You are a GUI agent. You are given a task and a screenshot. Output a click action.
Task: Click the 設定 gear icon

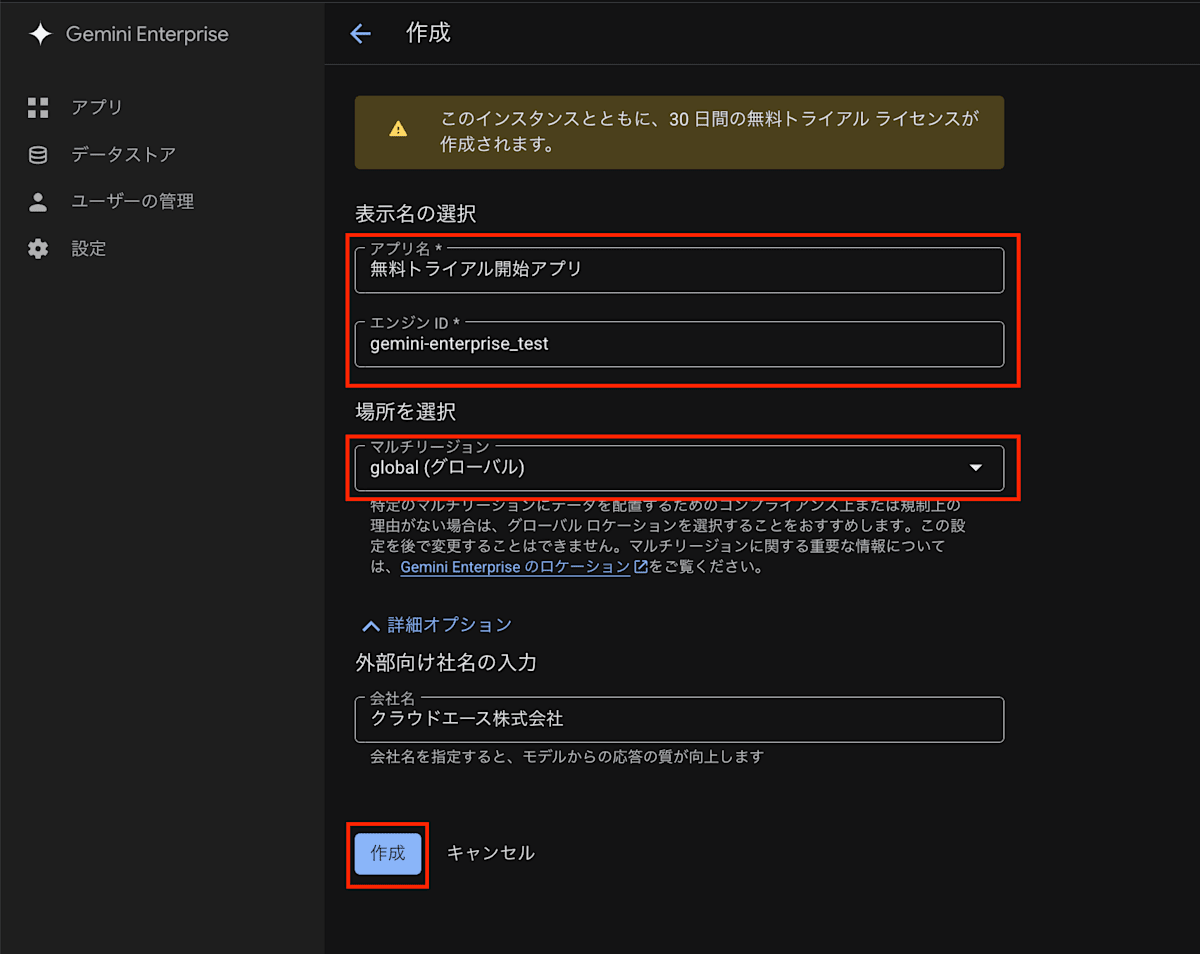tap(38, 248)
